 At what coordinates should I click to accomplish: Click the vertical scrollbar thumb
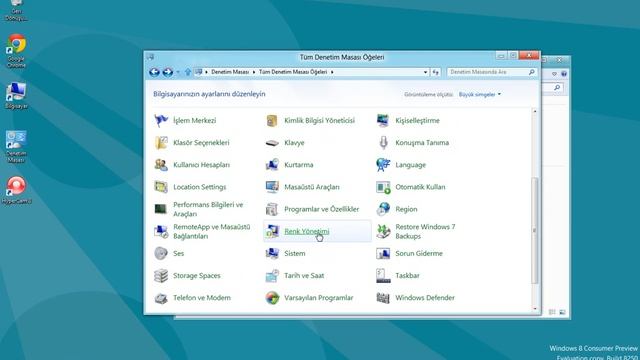click(x=535, y=231)
